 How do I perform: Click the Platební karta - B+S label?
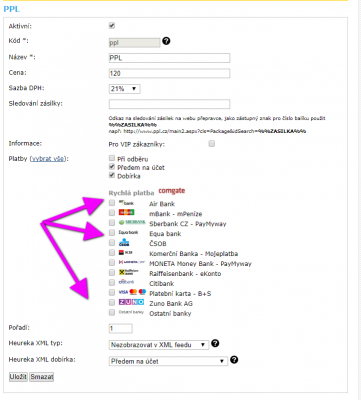coord(180,293)
